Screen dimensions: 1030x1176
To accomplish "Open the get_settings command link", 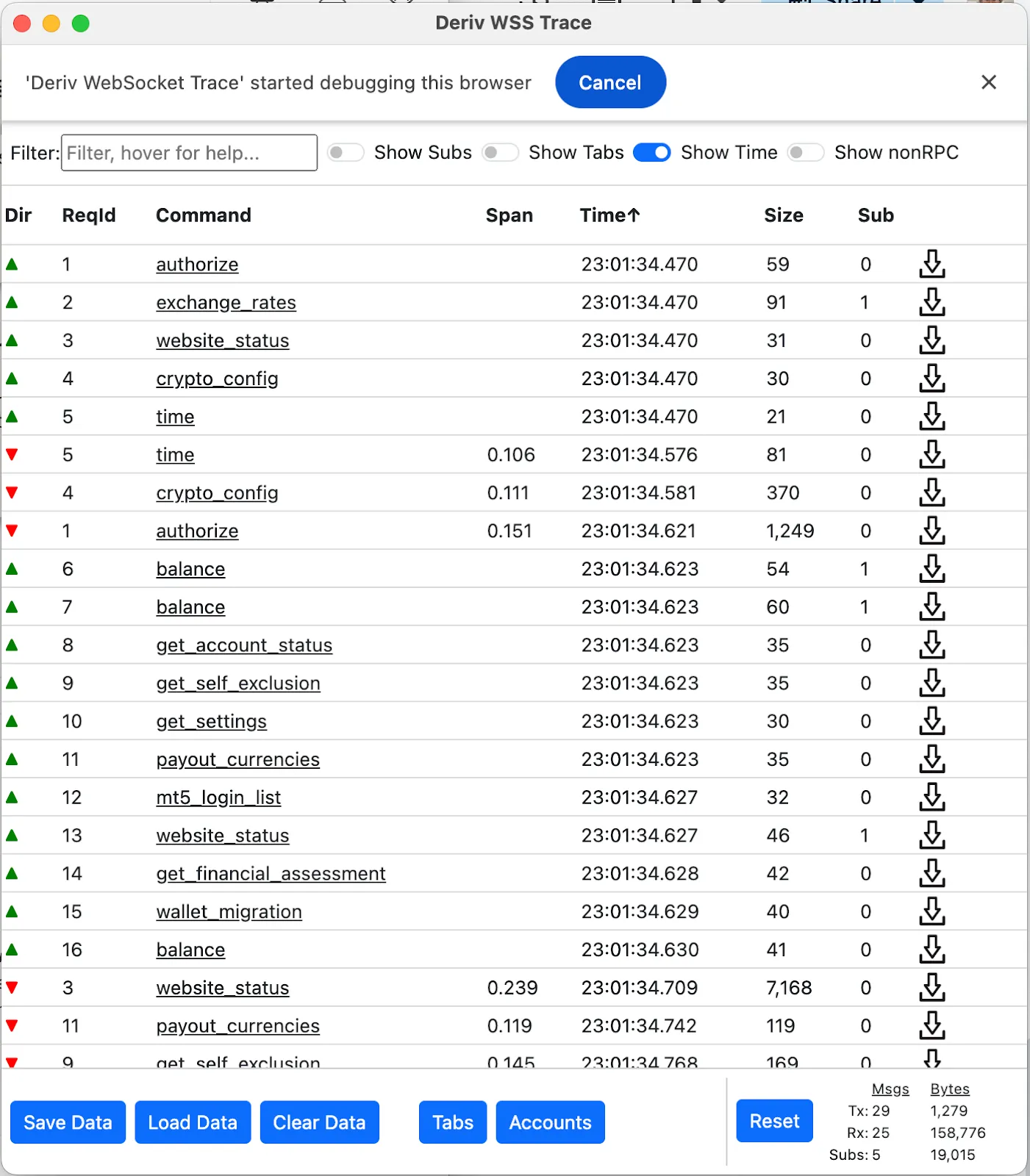I will pos(211,722).
